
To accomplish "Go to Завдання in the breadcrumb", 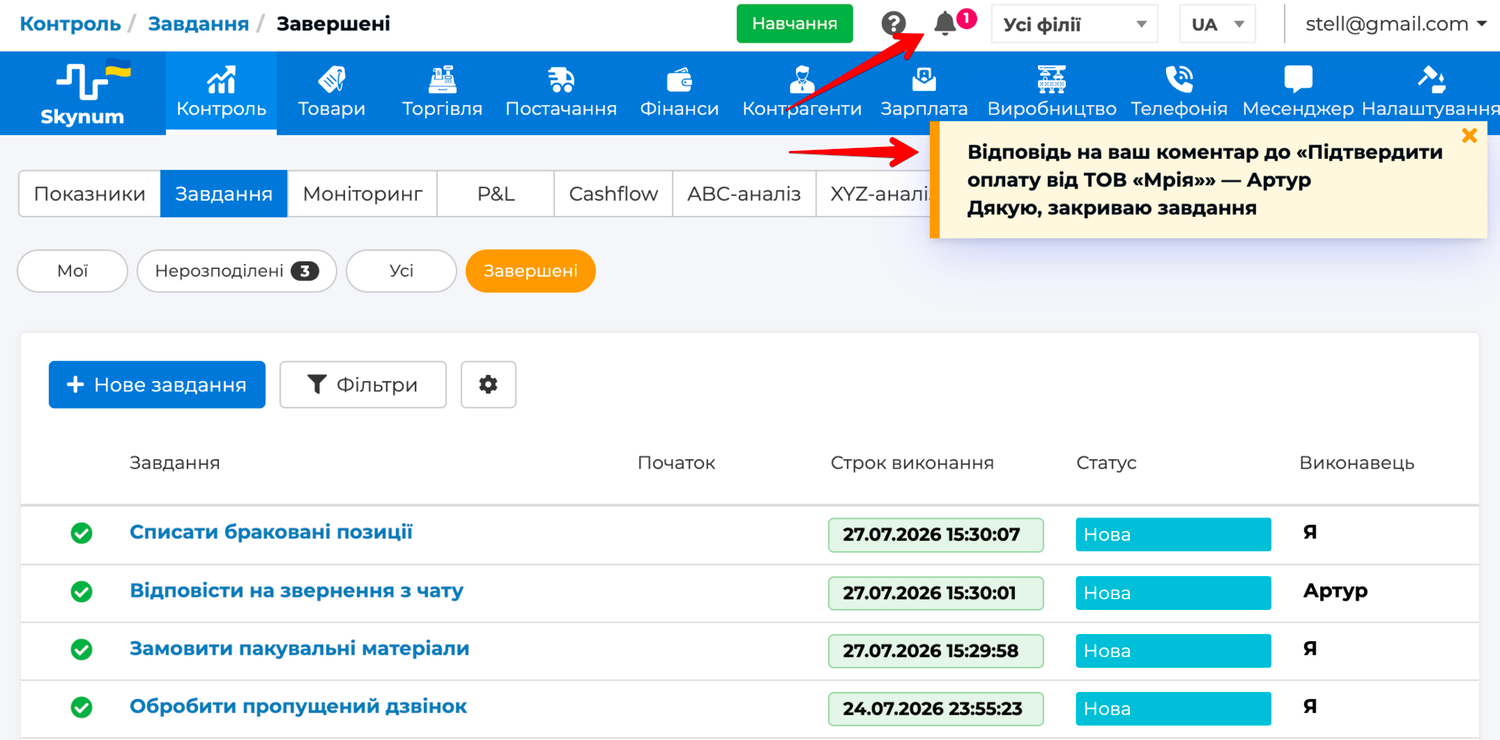I will (x=198, y=23).
